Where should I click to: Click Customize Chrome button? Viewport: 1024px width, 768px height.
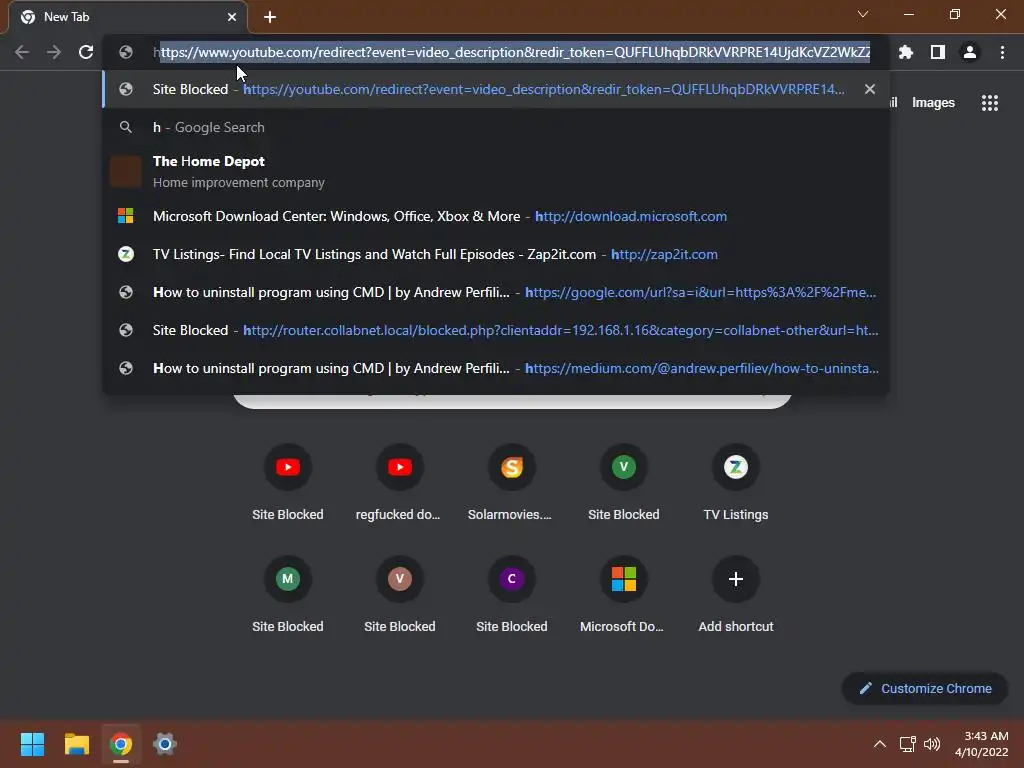pyautogui.click(x=925, y=688)
